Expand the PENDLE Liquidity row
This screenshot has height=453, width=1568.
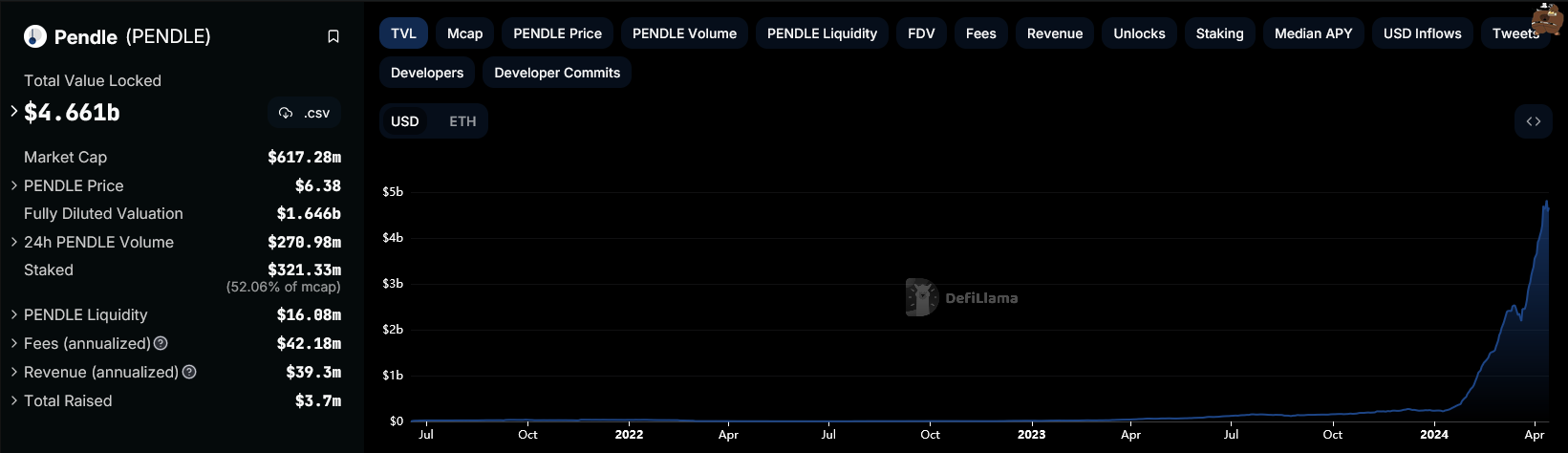(x=14, y=314)
